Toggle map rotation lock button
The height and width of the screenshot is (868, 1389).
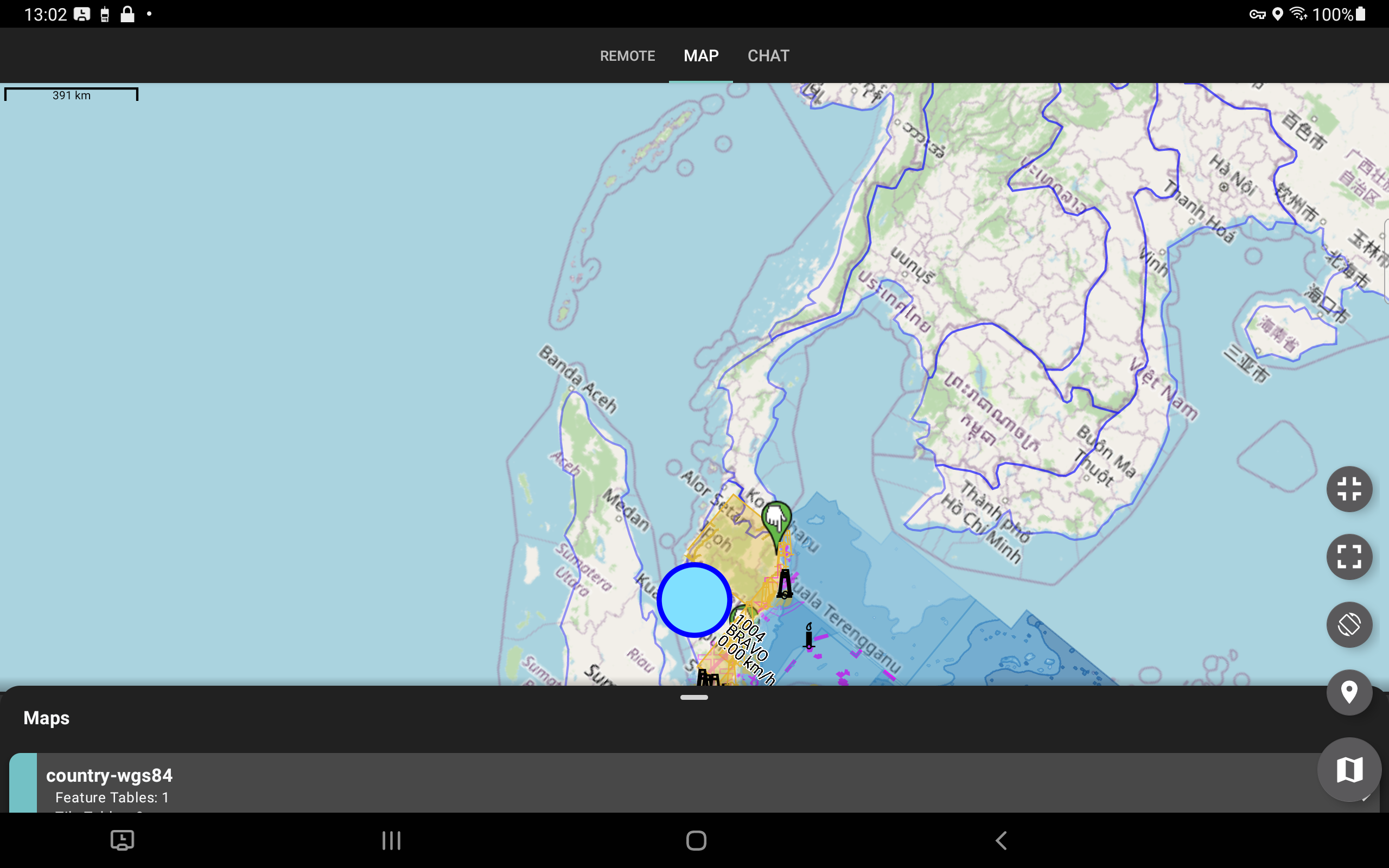(x=1349, y=624)
